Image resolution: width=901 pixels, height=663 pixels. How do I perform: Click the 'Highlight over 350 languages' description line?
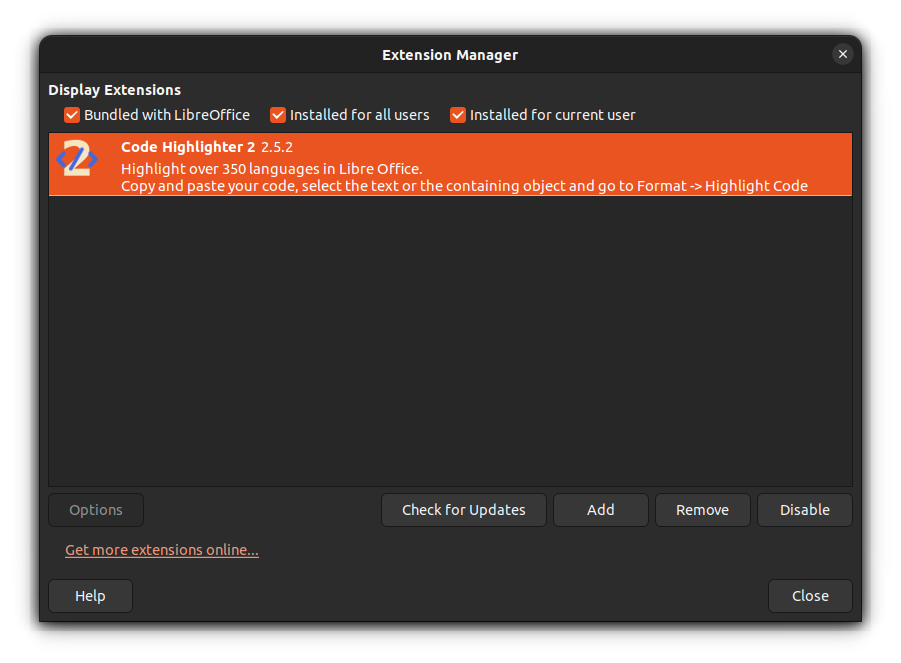pos(271,168)
